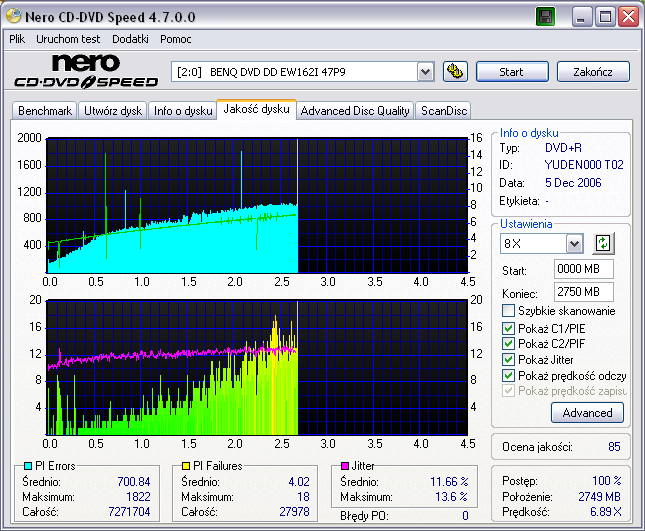Image resolution: width=645 pixels, height=531 pixels.
Task: Click the Start button
Action: [x=512, y=72]
